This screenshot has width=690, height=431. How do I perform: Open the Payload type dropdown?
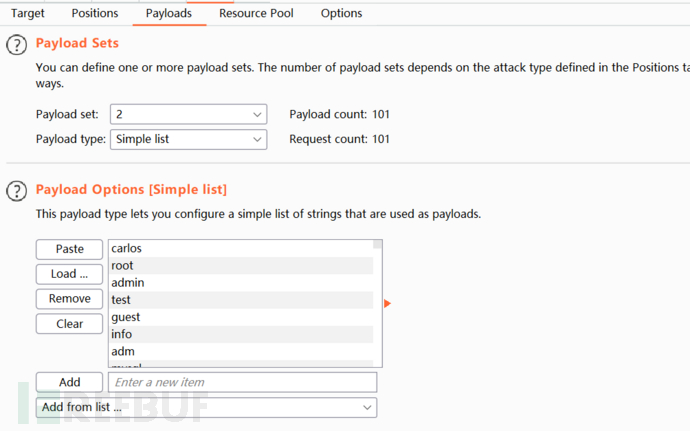click(x=188, y=140)
